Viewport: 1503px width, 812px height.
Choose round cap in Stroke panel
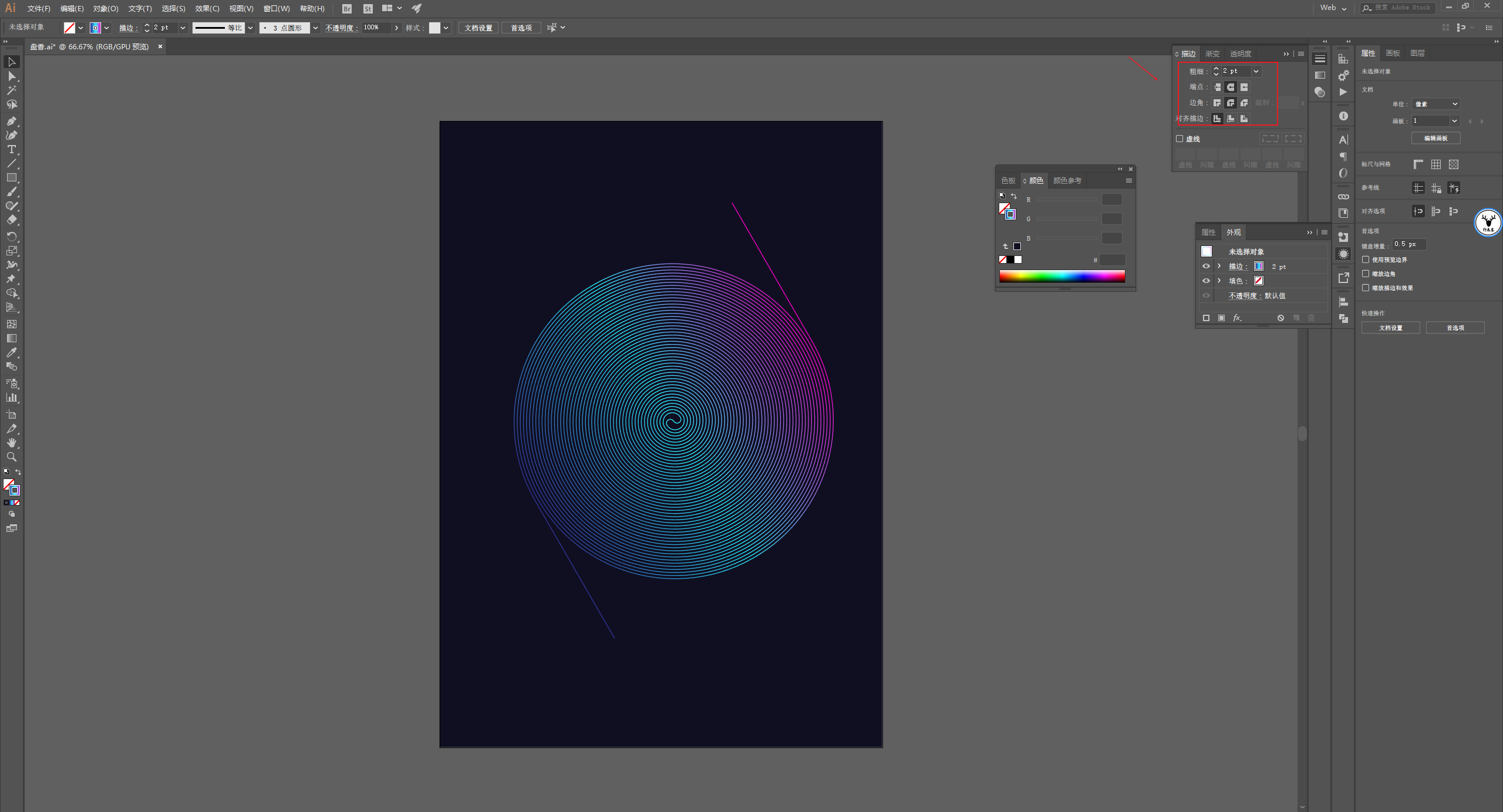tap(1231, 87)
